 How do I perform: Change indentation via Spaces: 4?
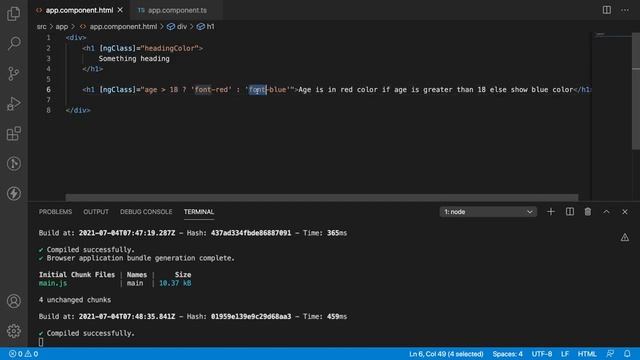pos(507,354)
